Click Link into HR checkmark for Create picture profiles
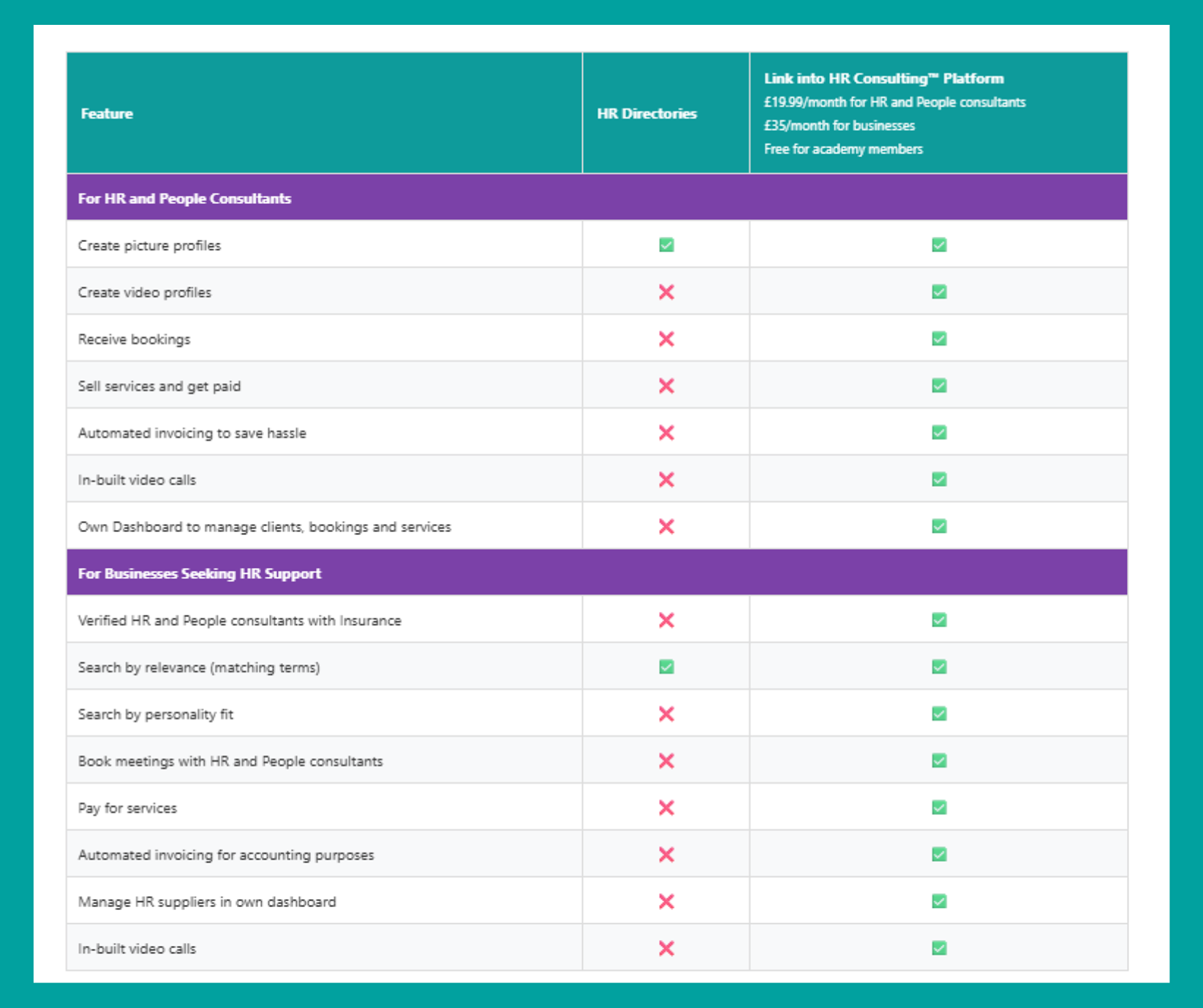 click(939, 245)
